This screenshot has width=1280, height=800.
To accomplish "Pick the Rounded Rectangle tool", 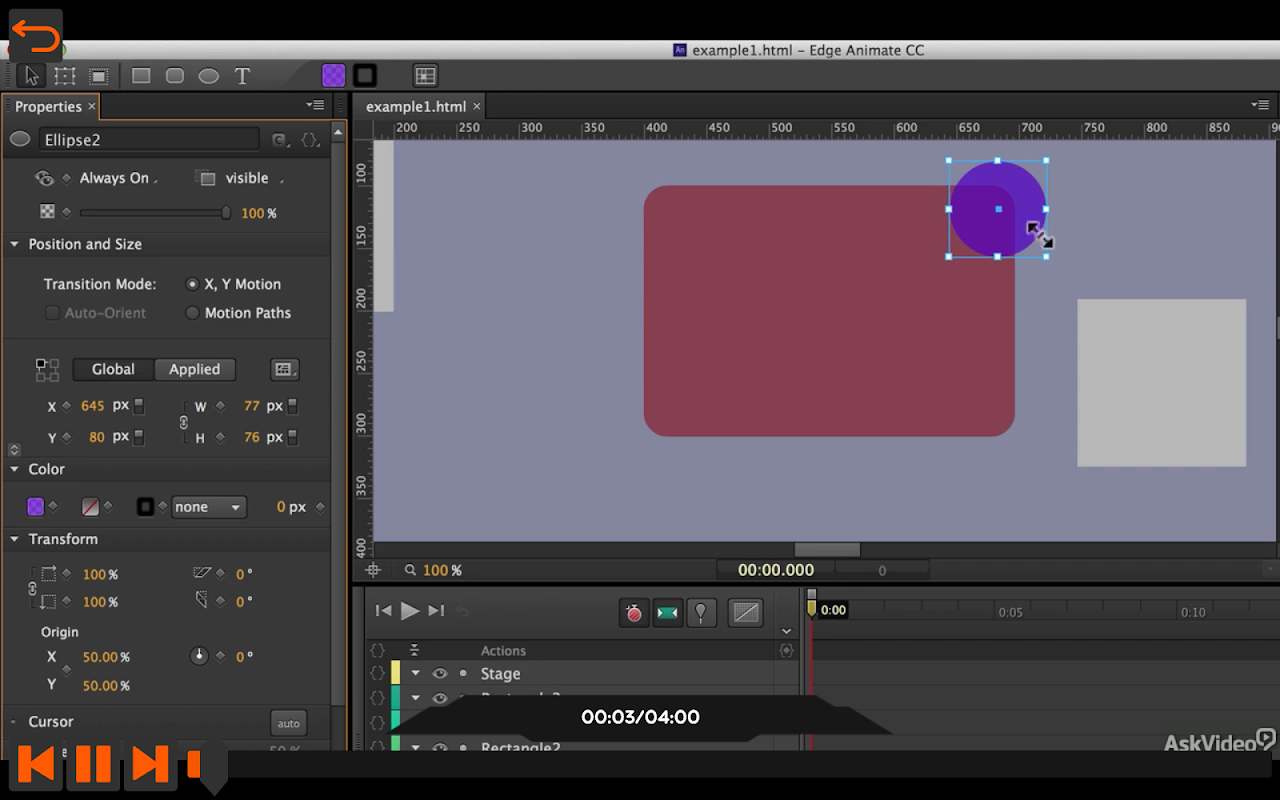I will pyautogui.click(x=175, y=76).
